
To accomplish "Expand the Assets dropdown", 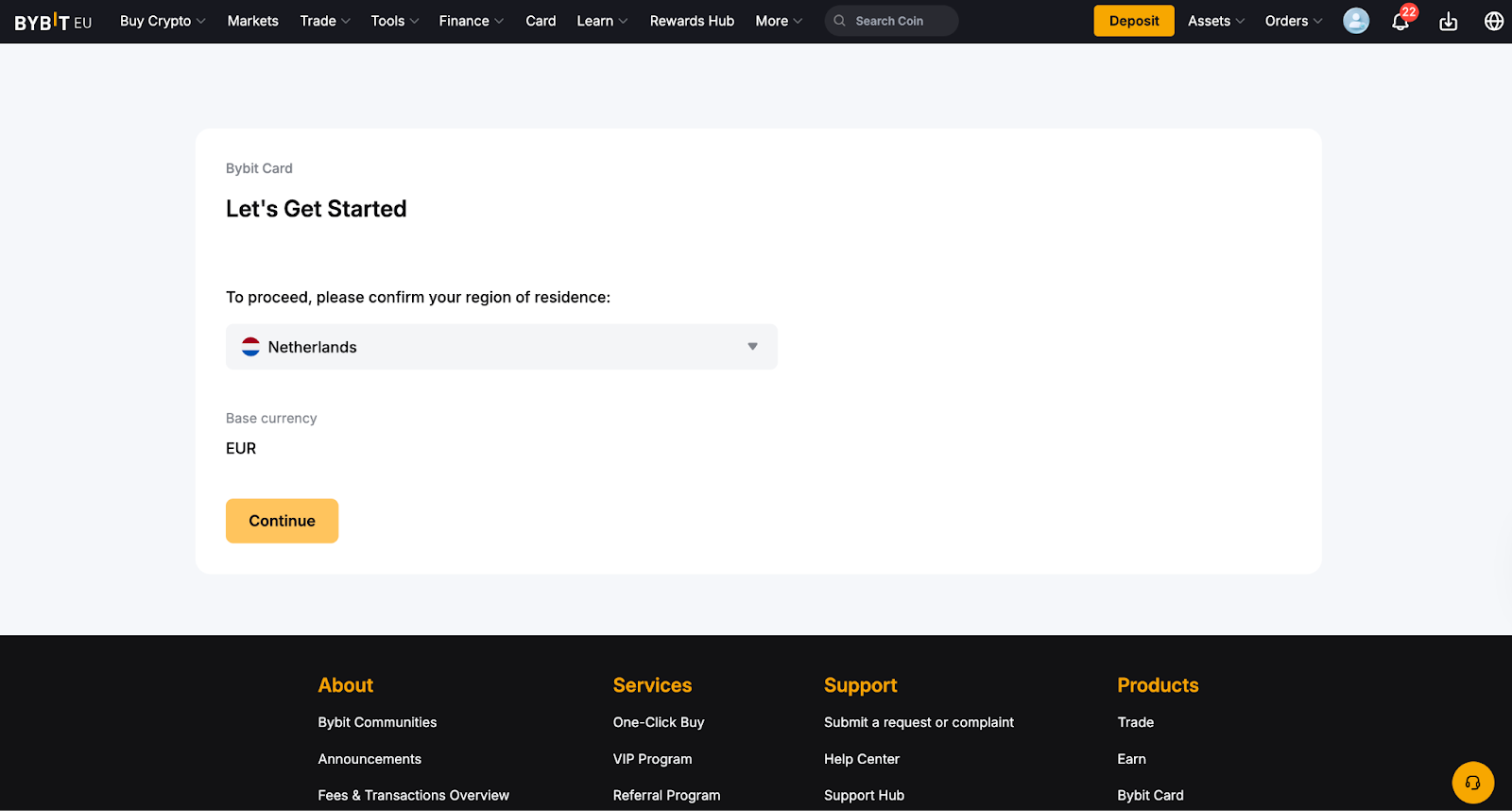I will [1216, 21].
